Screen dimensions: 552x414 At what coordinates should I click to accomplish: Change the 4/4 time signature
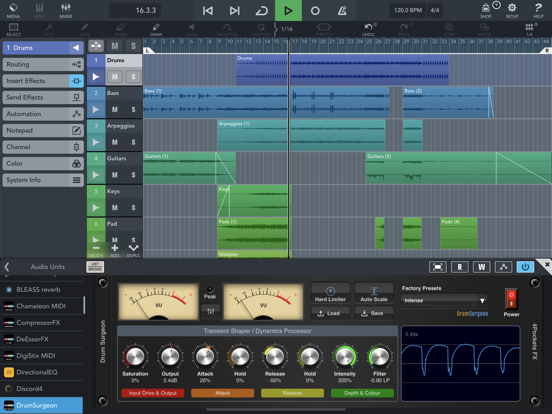tap(435, 10)
